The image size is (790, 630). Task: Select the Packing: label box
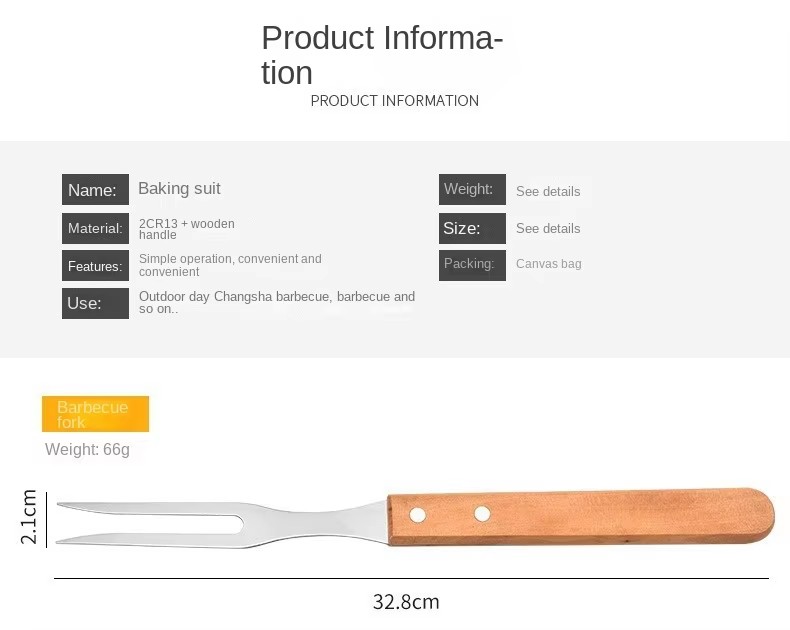click(x=472, y=266)
